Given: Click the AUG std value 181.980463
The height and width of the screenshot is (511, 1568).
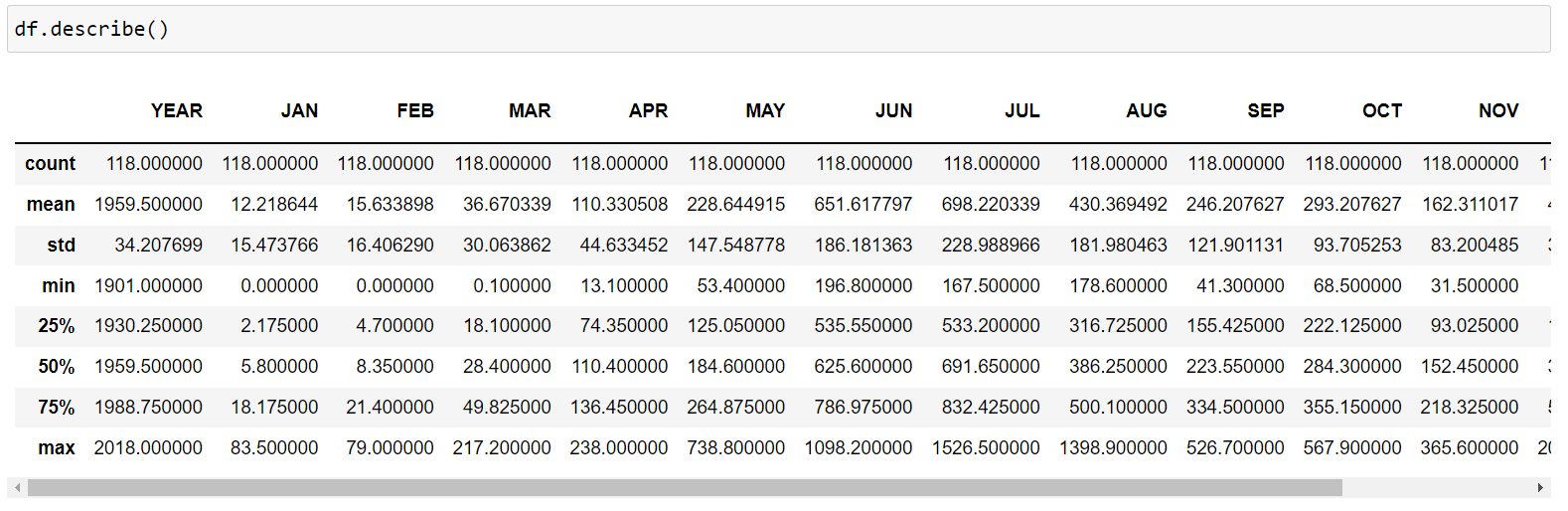Looking at the screenshot, I should [x=1118, y=246].
